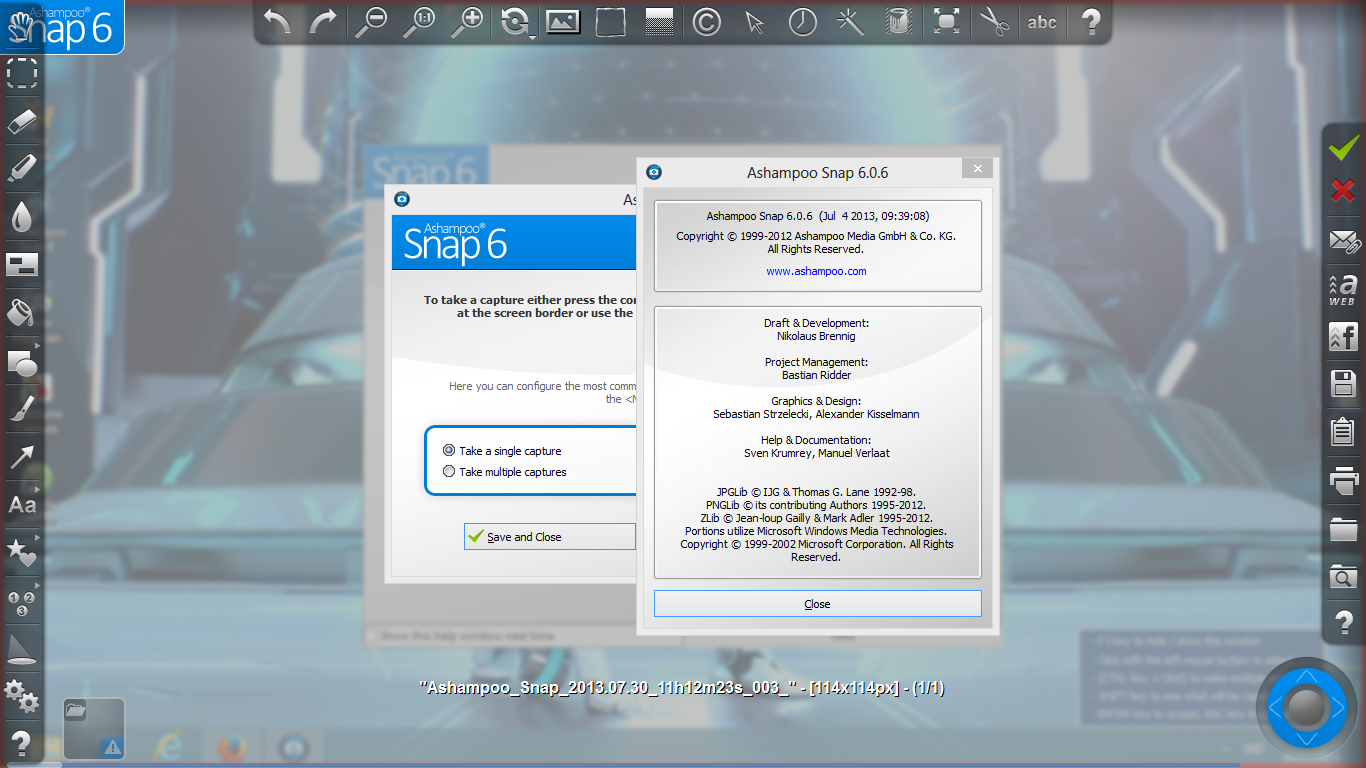Select the eraser tool in the left sidebar
This screenshot has width=1366, height=768.
[x=21, y=120]
